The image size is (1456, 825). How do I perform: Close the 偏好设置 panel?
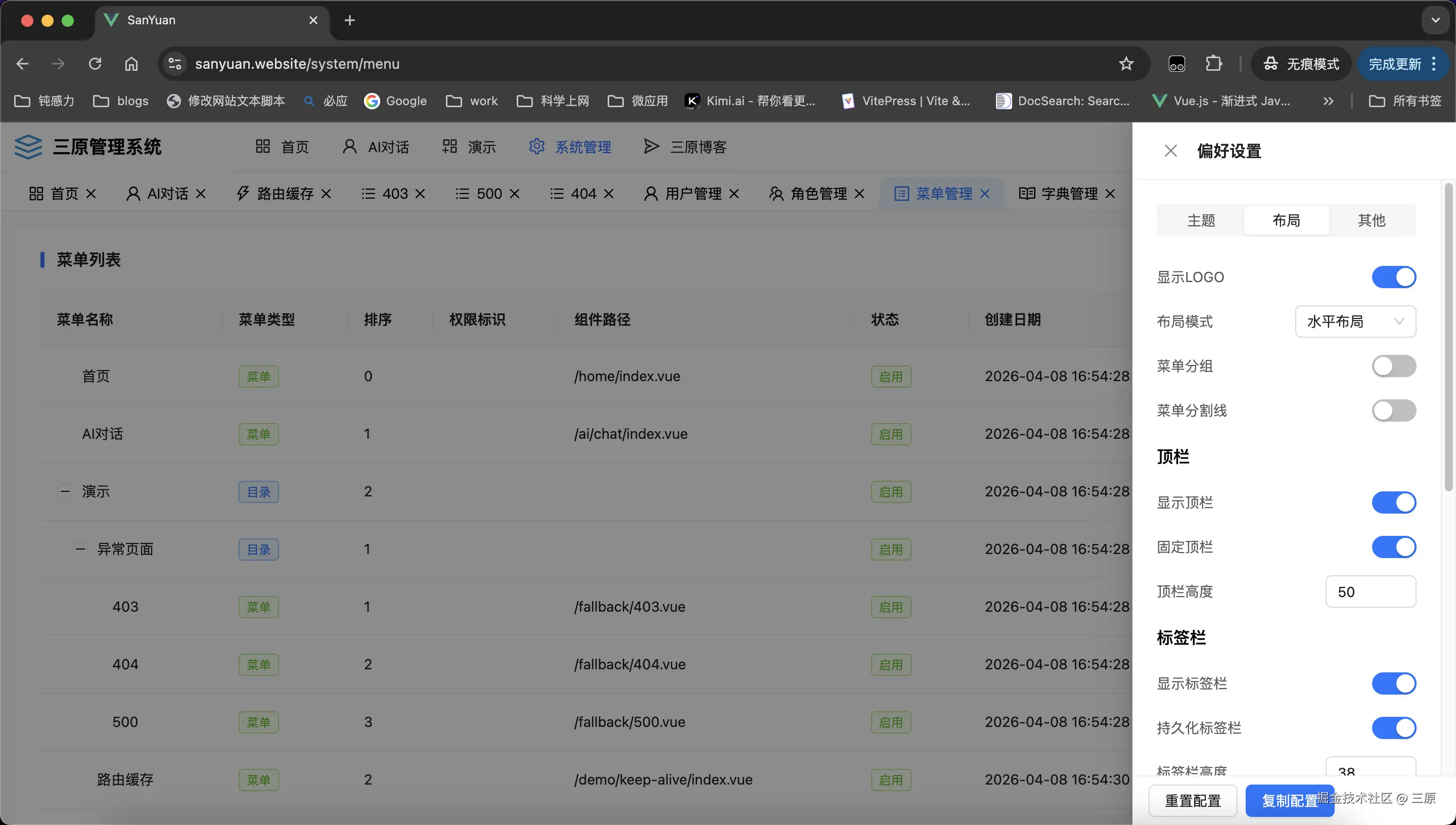click(1171, 150)
